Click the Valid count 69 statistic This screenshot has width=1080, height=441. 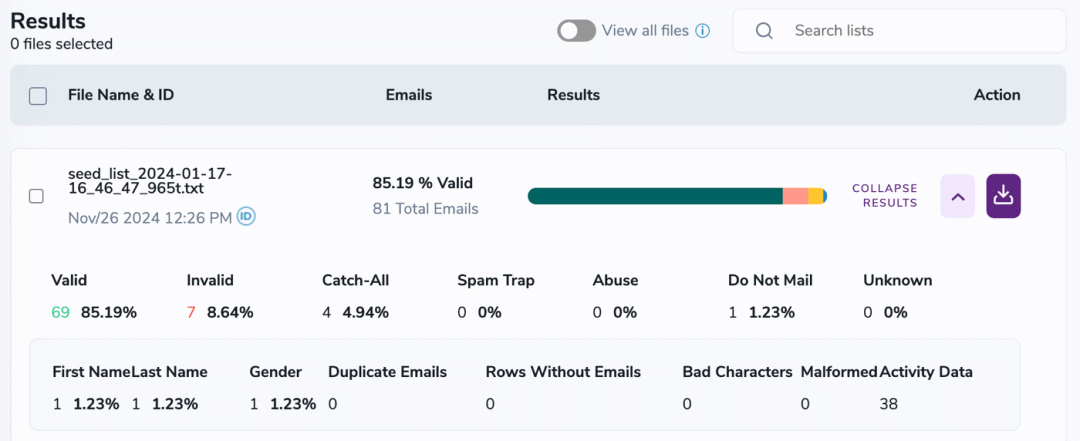tap(61, 312)
